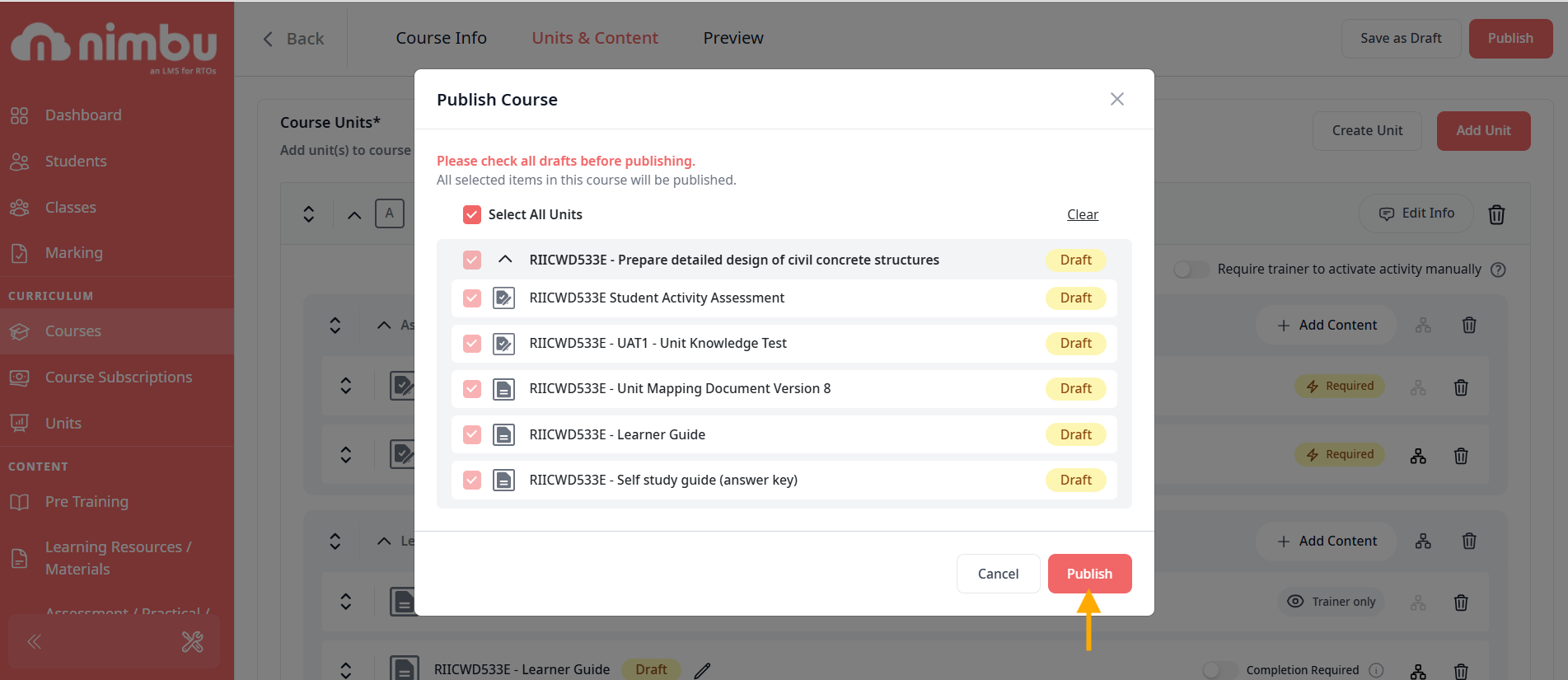The image size is (1568, 680).
Task: Click the Classes sidebar icon
Action: (x=20, y=208)
